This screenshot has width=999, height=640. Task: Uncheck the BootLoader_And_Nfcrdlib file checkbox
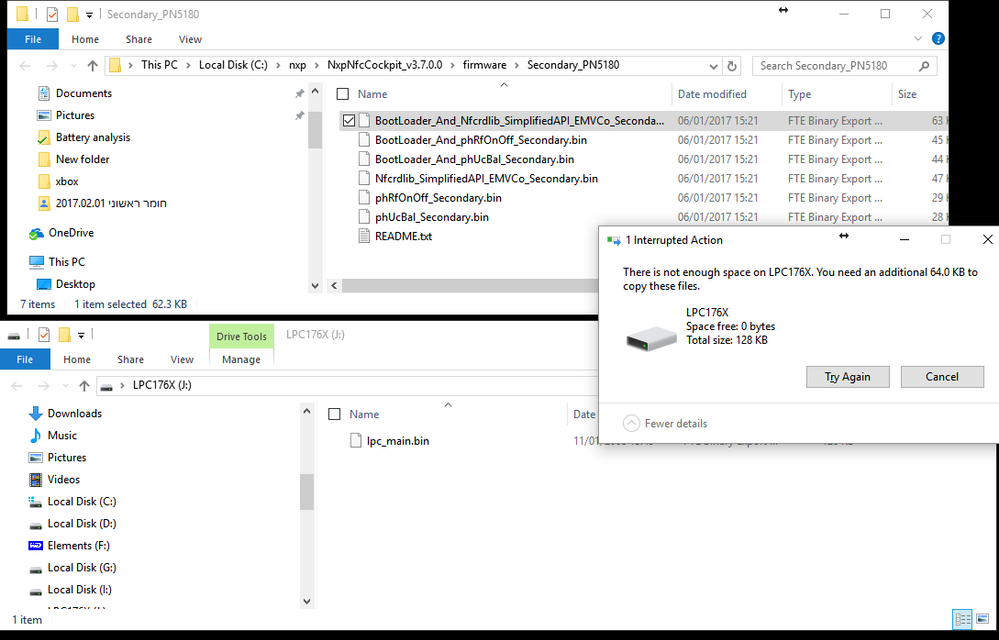click(x=349, y=119)
